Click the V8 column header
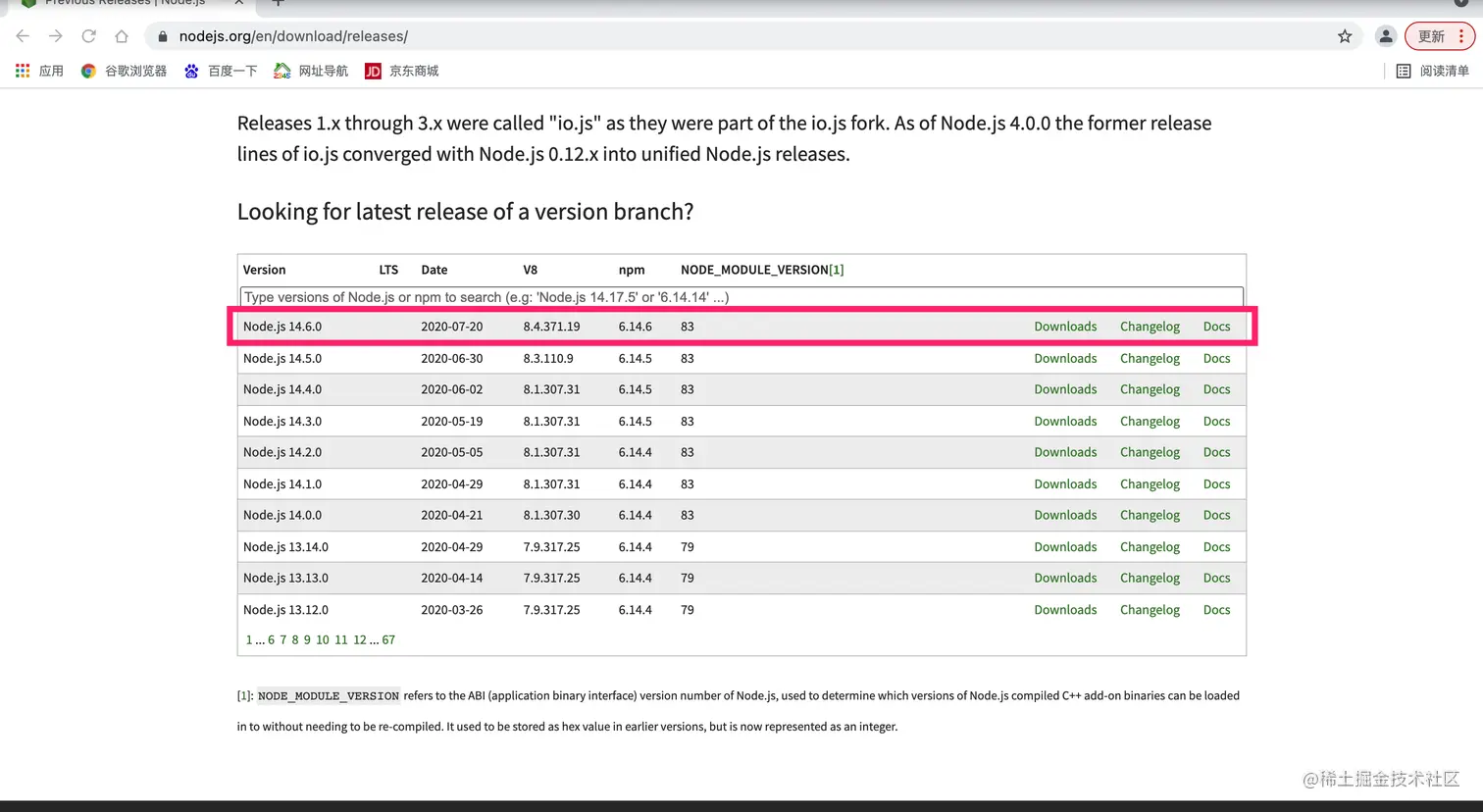 (531, 270)
